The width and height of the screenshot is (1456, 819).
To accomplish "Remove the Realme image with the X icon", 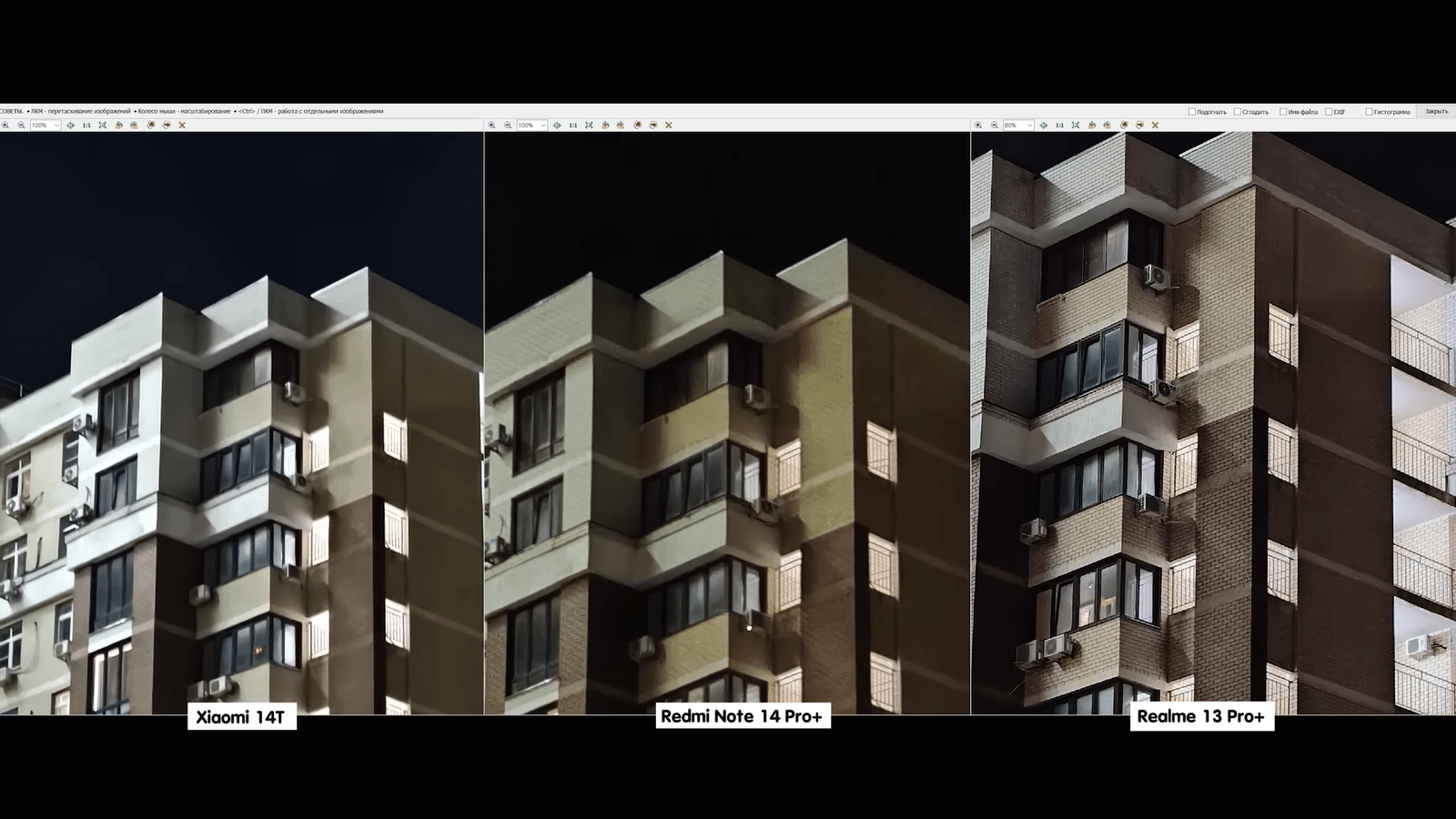I will pyautogui.click(x=1155, y=125).
